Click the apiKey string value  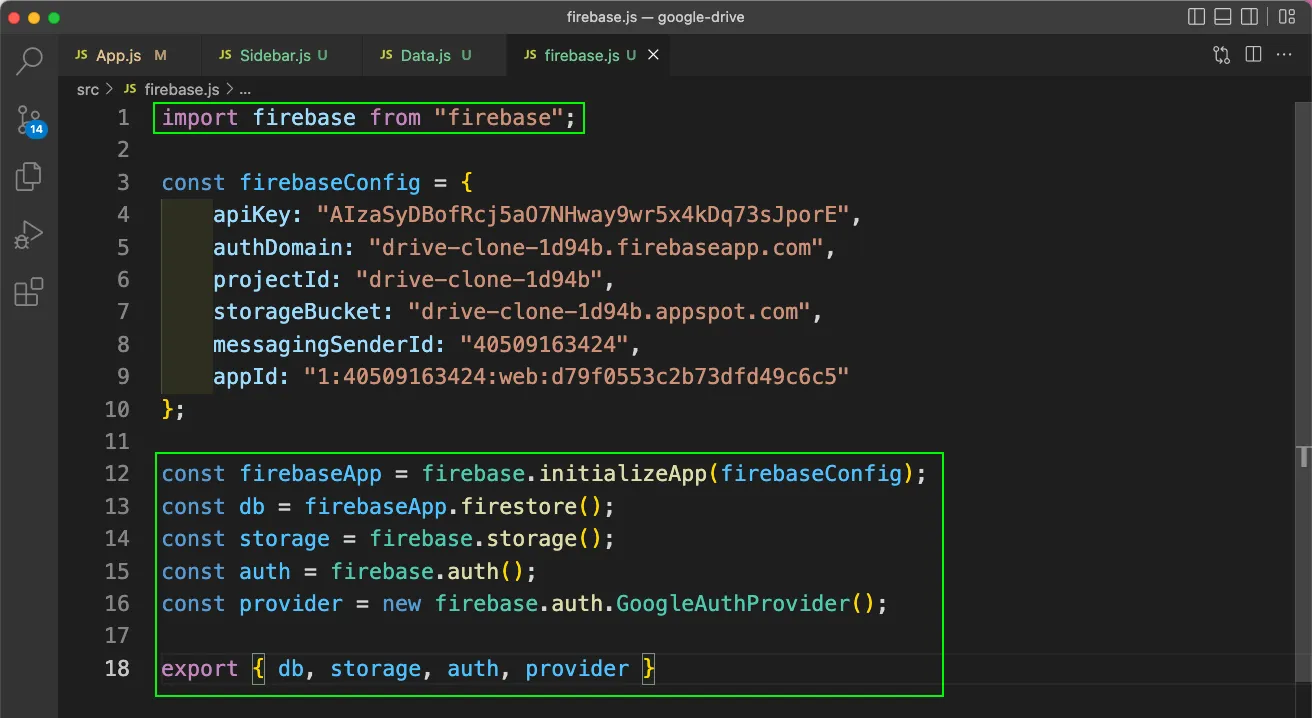[583, 214]
